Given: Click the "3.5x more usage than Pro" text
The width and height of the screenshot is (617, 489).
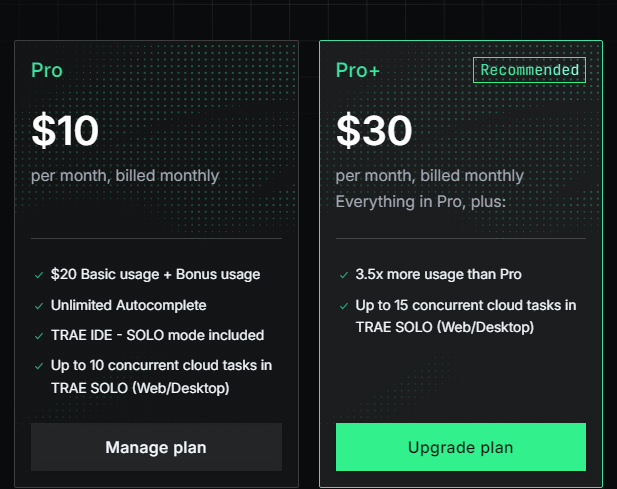Looking at the screenshot, I should coord(438,275).
